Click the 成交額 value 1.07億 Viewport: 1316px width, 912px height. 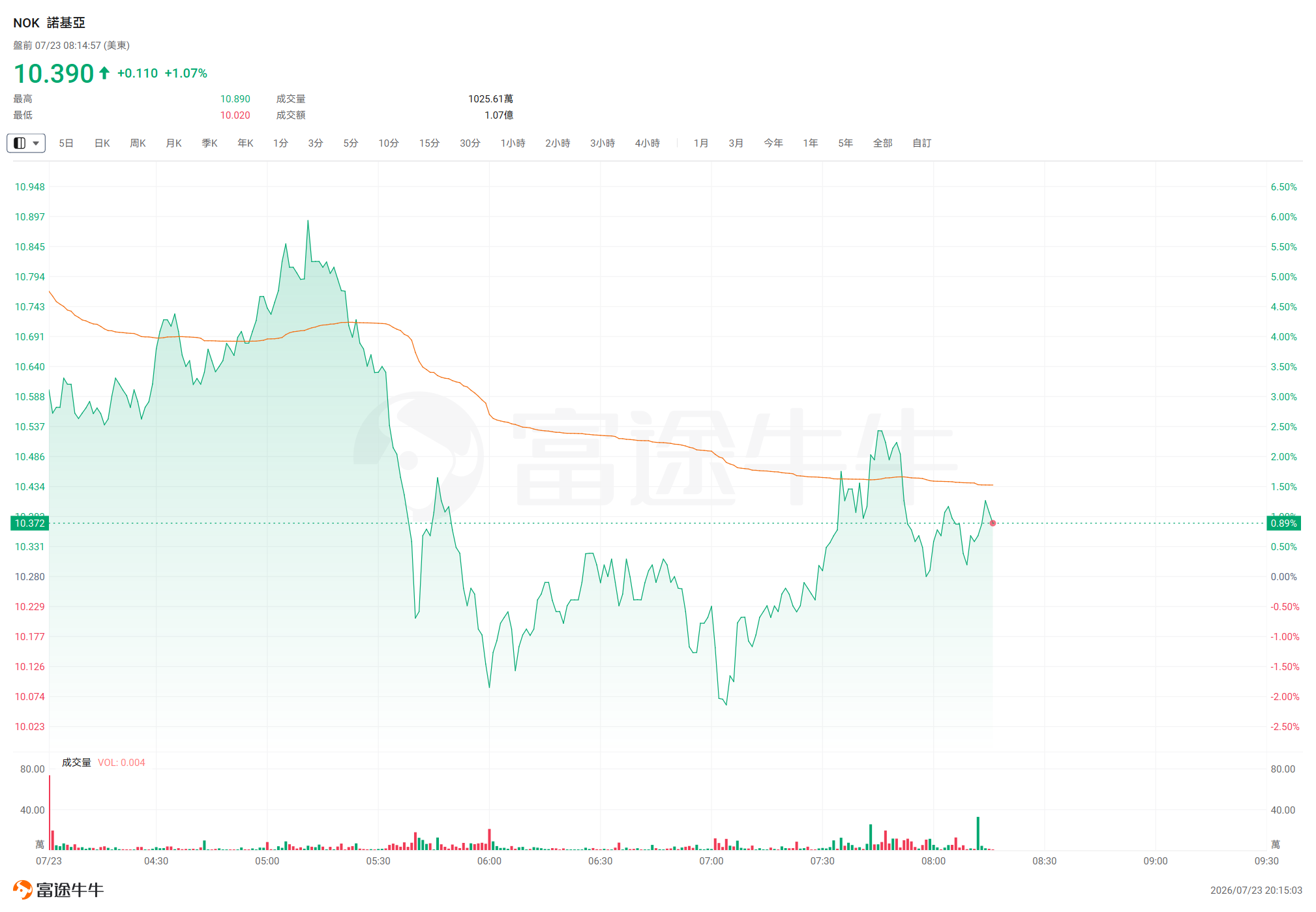tap(499, 115)
